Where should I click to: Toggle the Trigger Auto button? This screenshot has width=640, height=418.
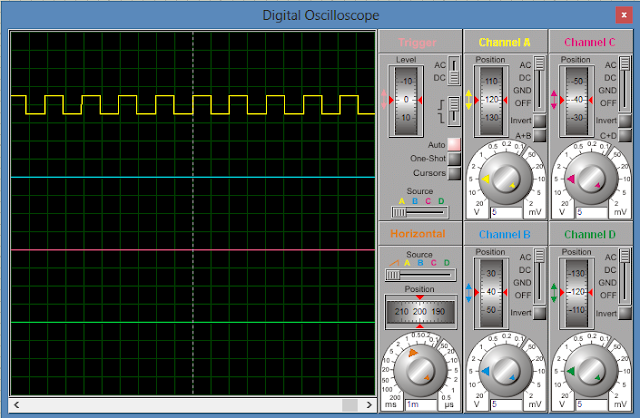[453, 144]
